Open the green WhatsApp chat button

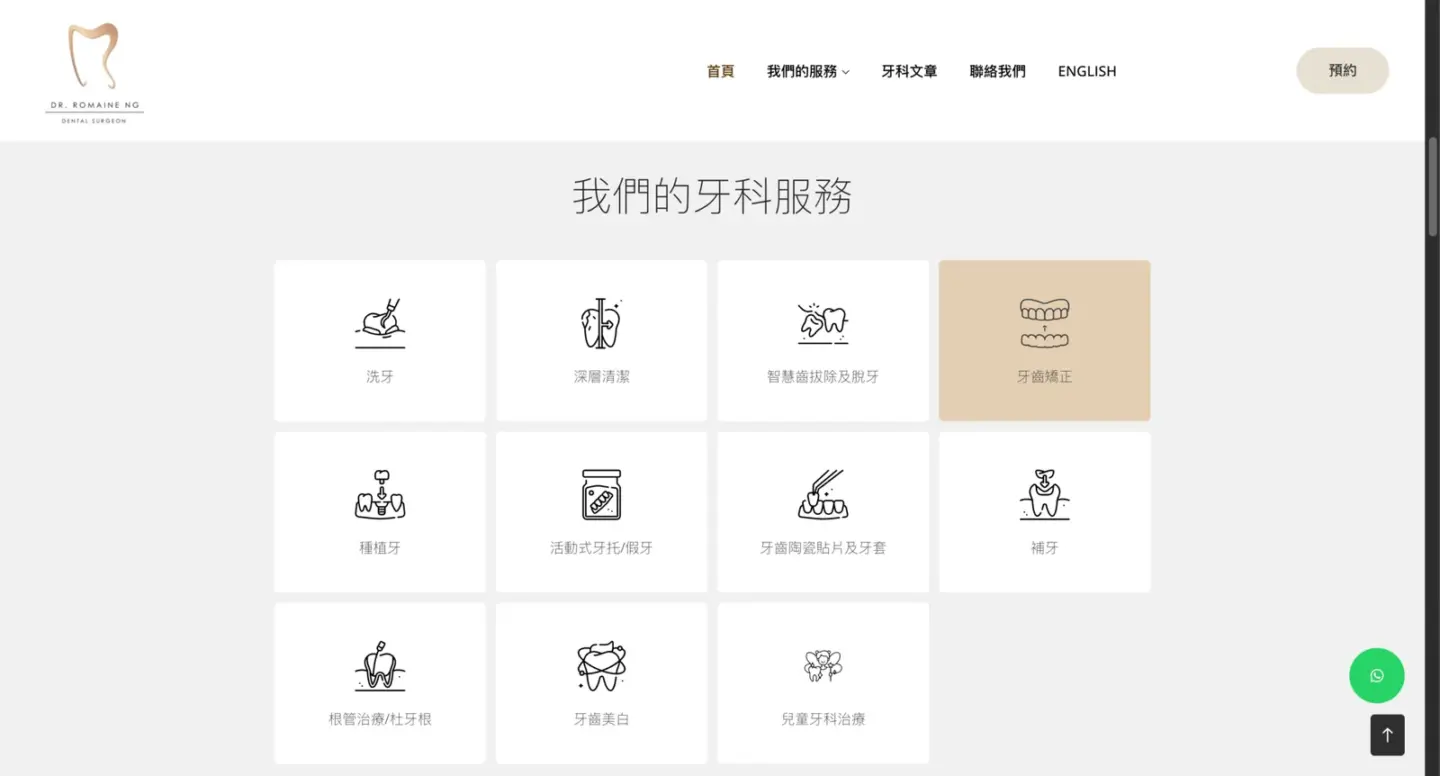1376,676
